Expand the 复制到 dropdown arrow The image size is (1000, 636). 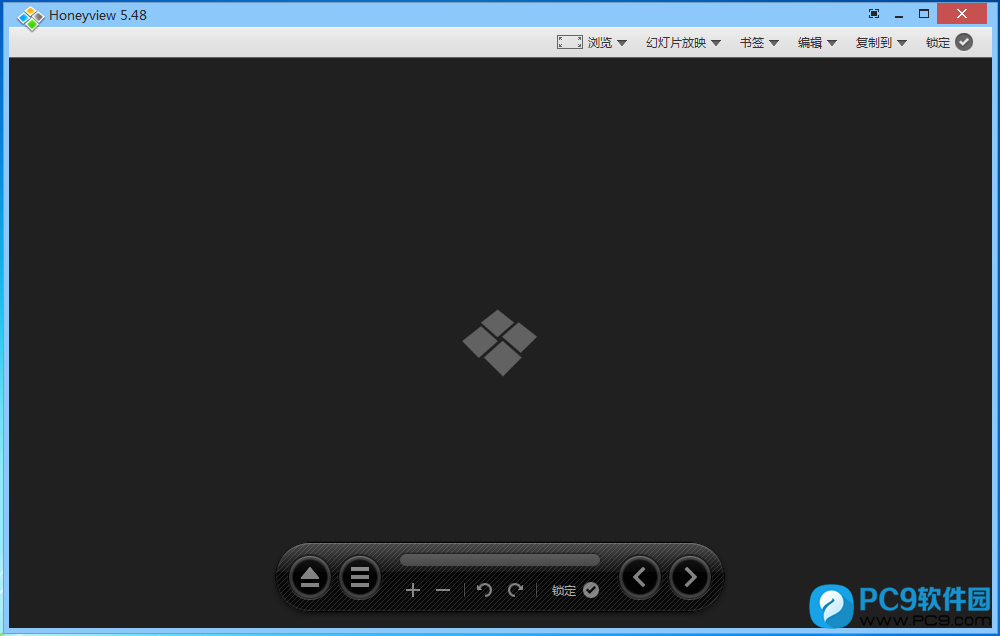[x=902, y=43]
